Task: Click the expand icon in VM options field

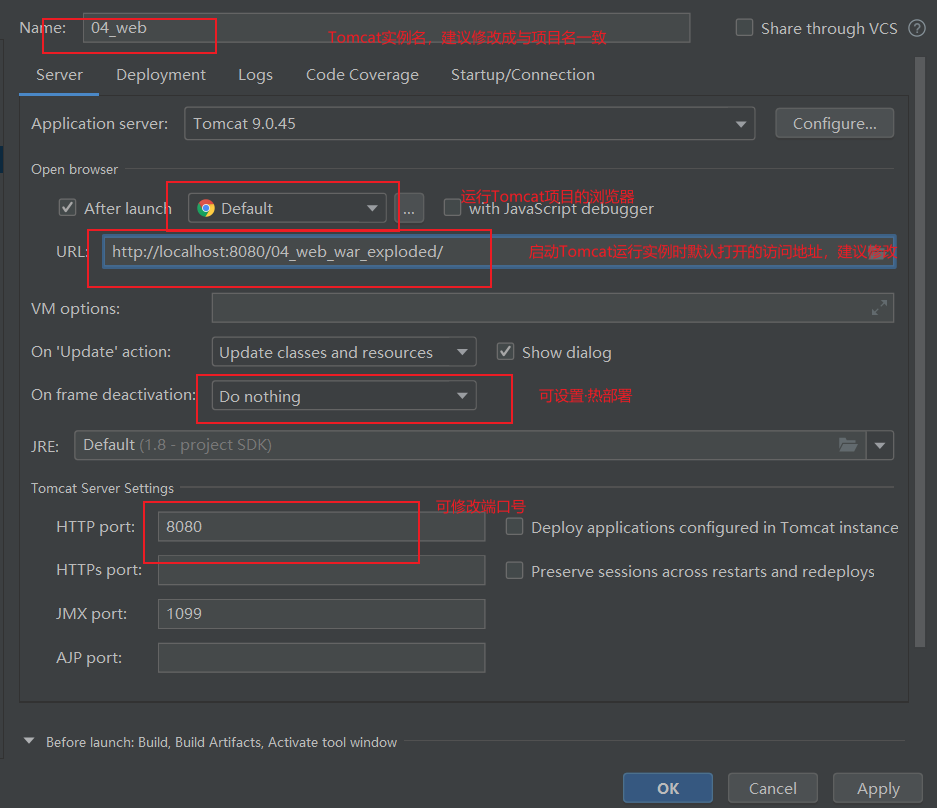Action: tap(879, 308)
